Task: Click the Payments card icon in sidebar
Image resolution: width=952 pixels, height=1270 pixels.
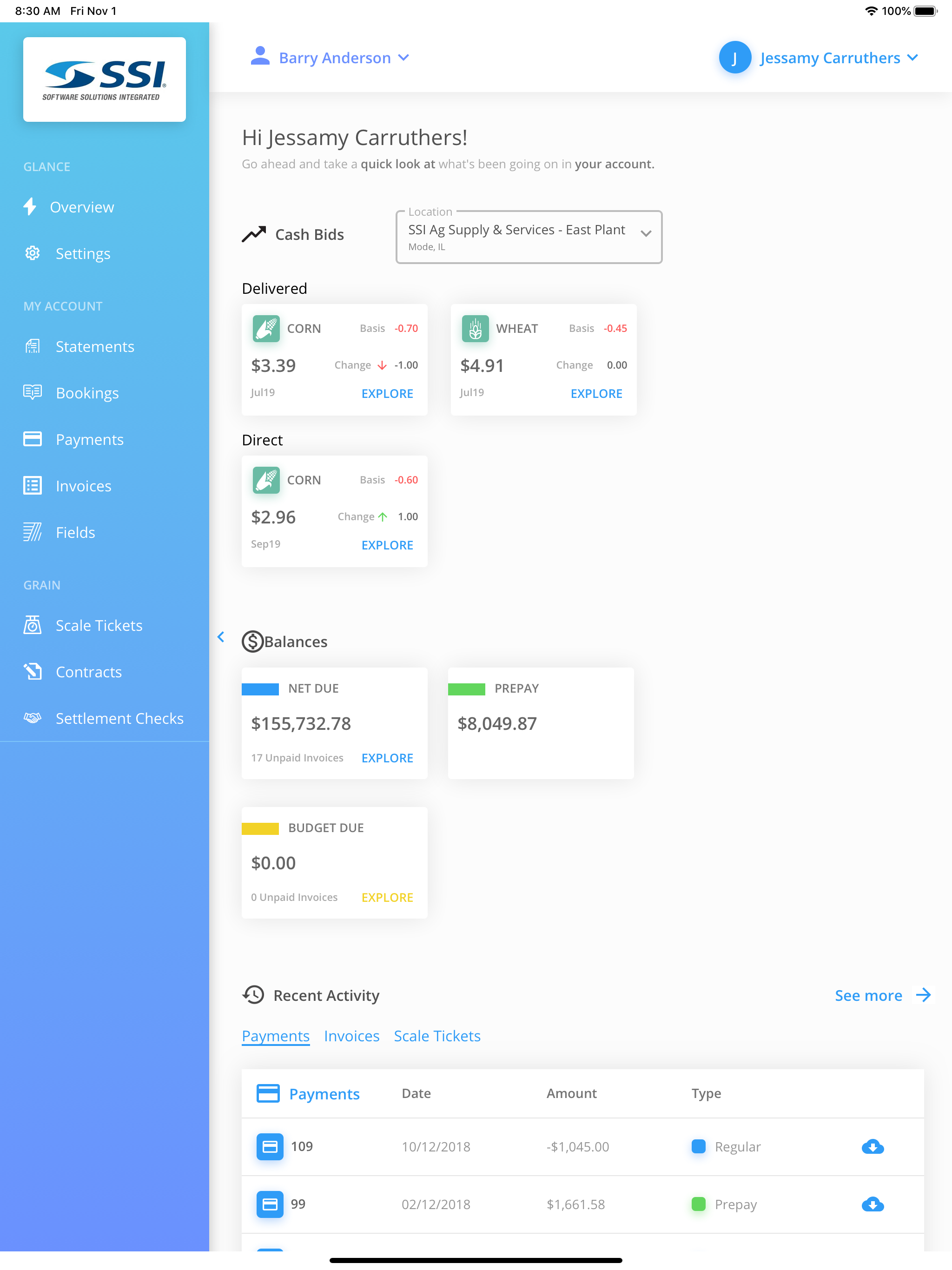Action: tap(32, 439)
